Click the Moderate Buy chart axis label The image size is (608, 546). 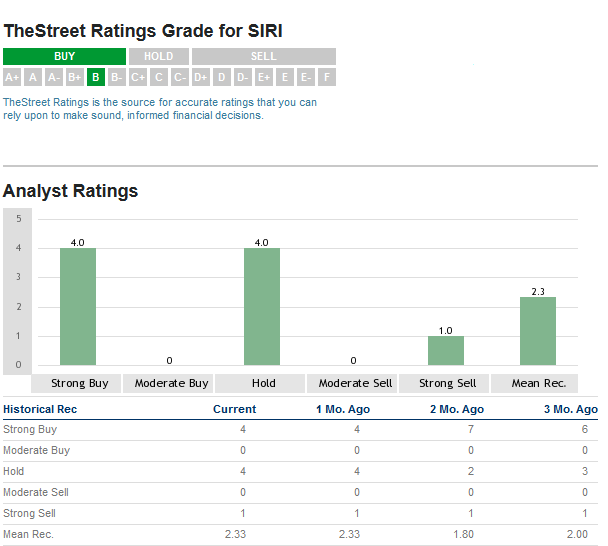(168, 384)
